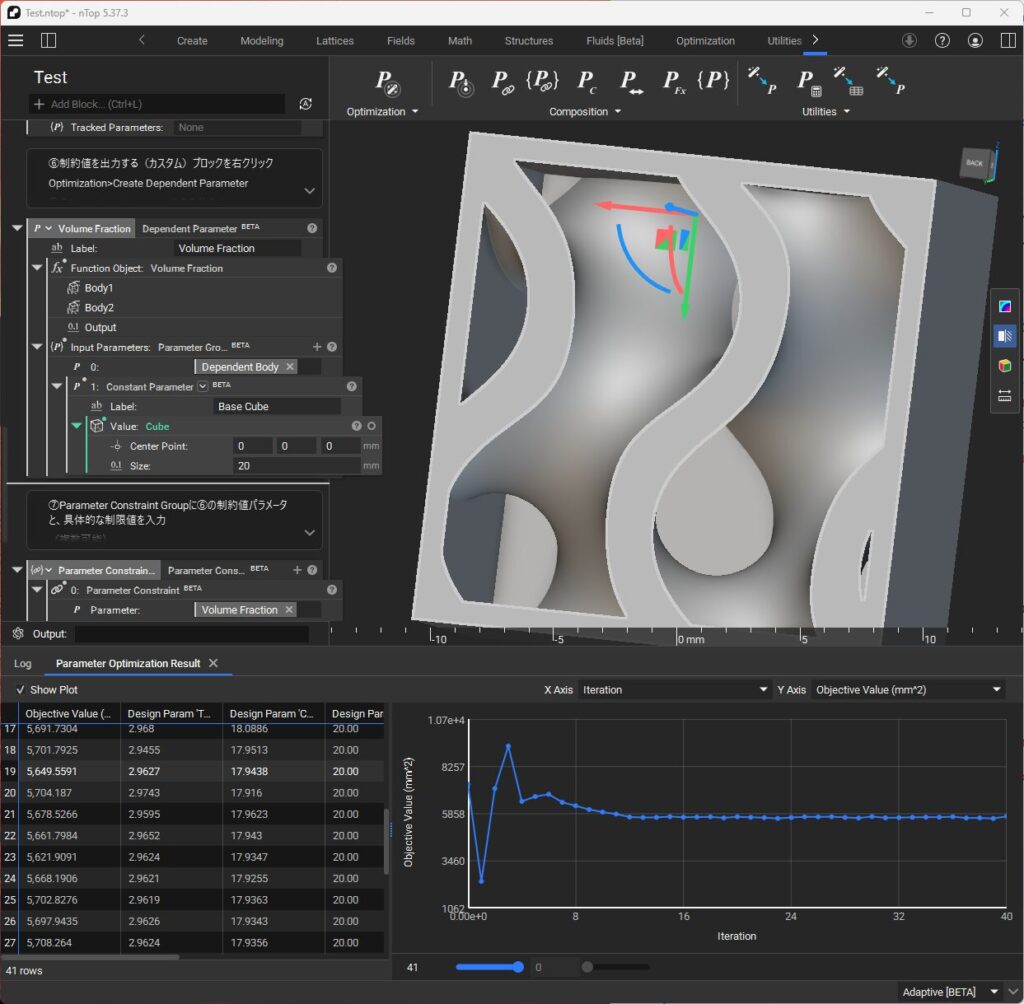Viewport: 1024px width, 1004px height.
Task: Click the Optimize Parameters icon in ribbon
Action: point(387,83)
